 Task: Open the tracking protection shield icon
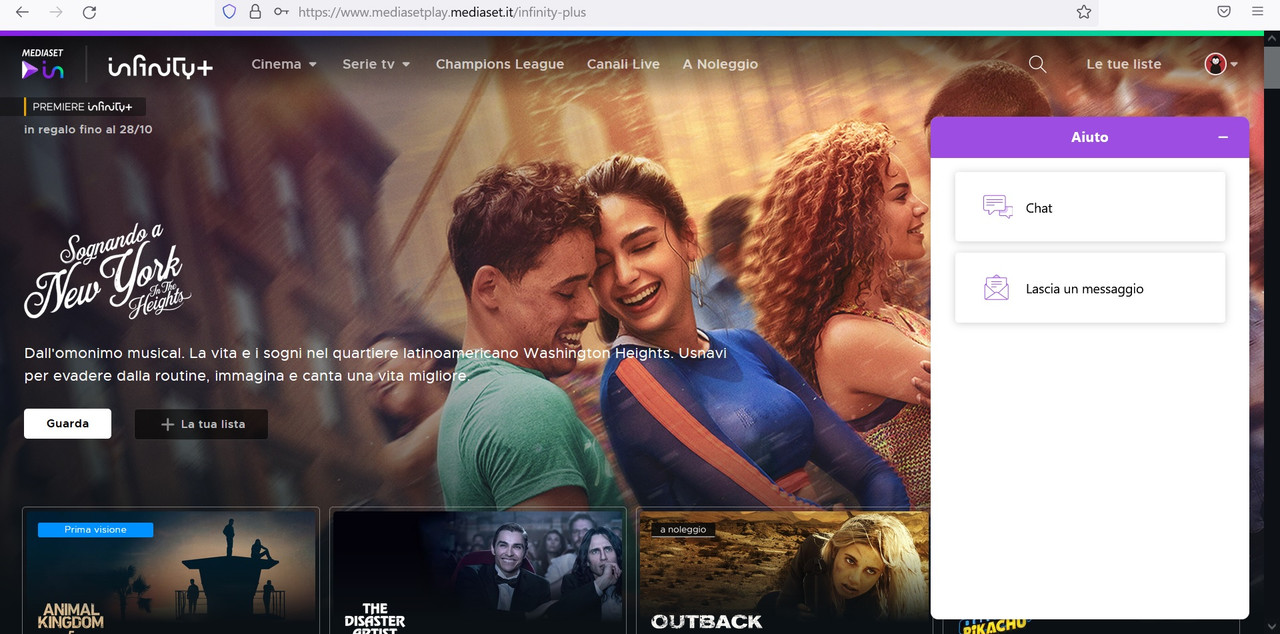pos(229,12)
